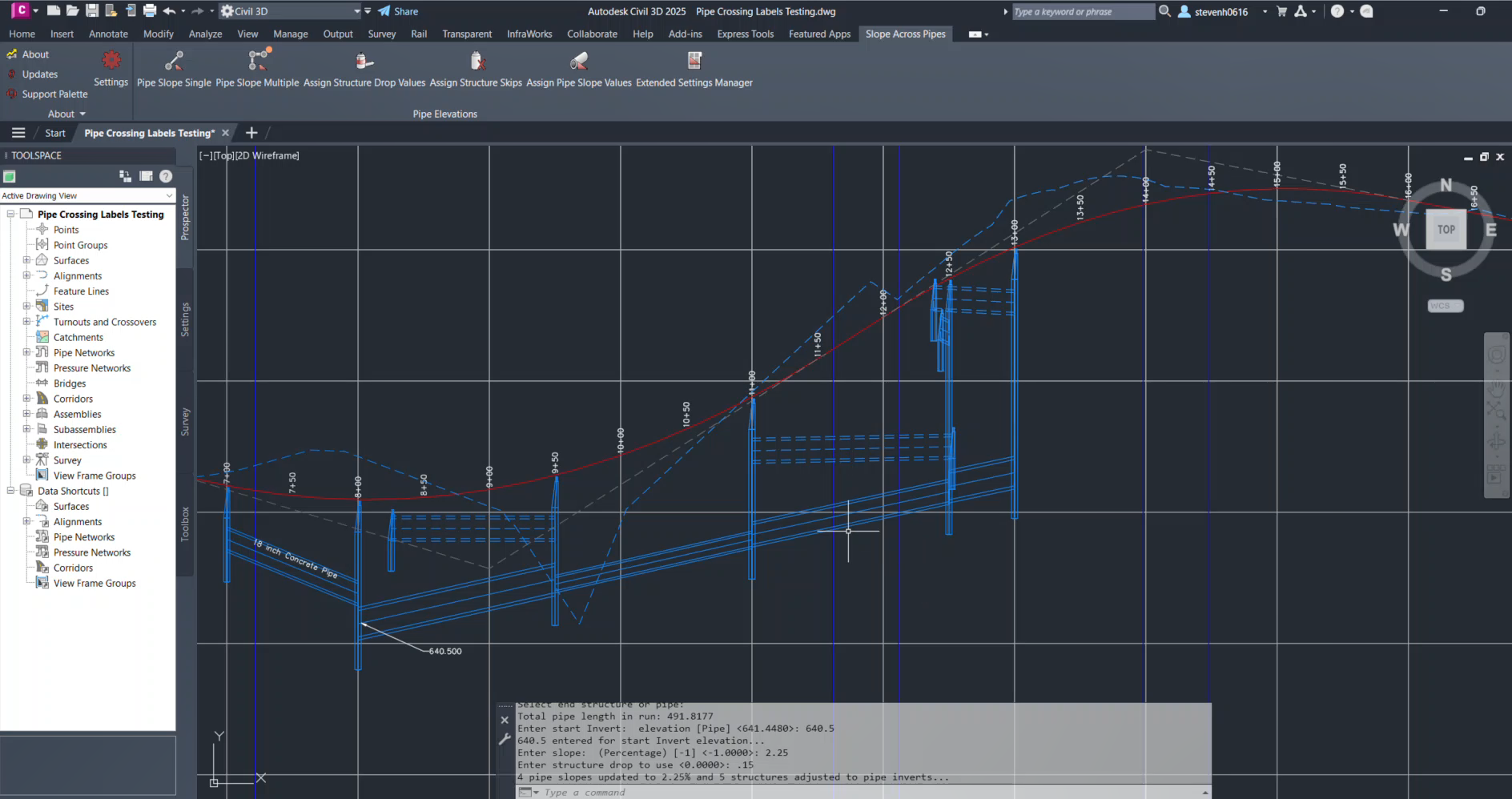
Task: Click the TOP face of the ViewCube
Action: point(1446,230)
